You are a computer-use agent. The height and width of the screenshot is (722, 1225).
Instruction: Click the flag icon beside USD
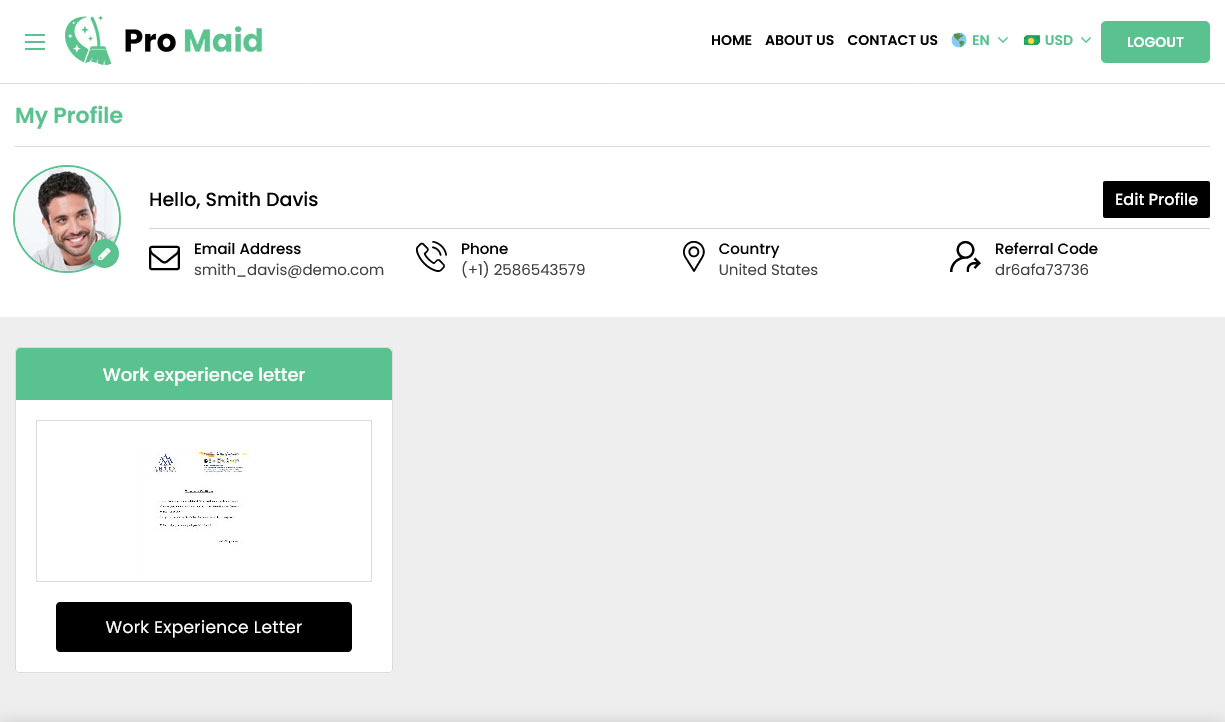[1032, 40]
